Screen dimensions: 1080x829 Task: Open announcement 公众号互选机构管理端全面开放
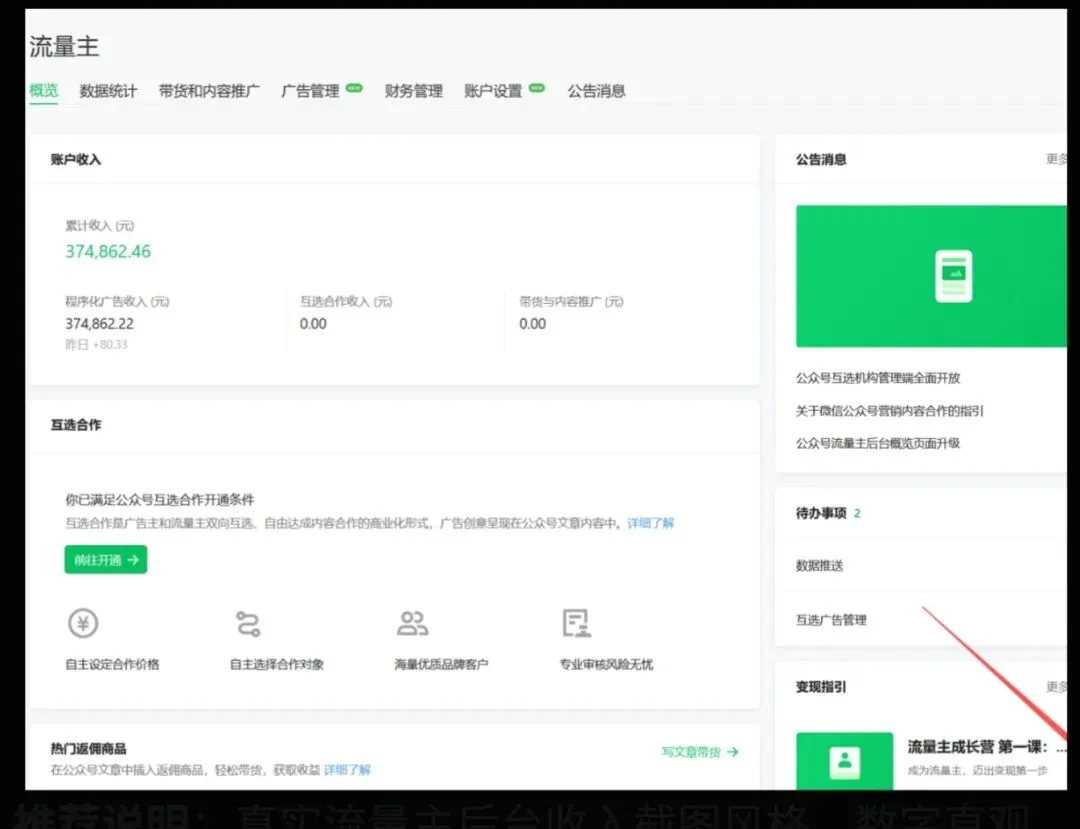(878, 378)
